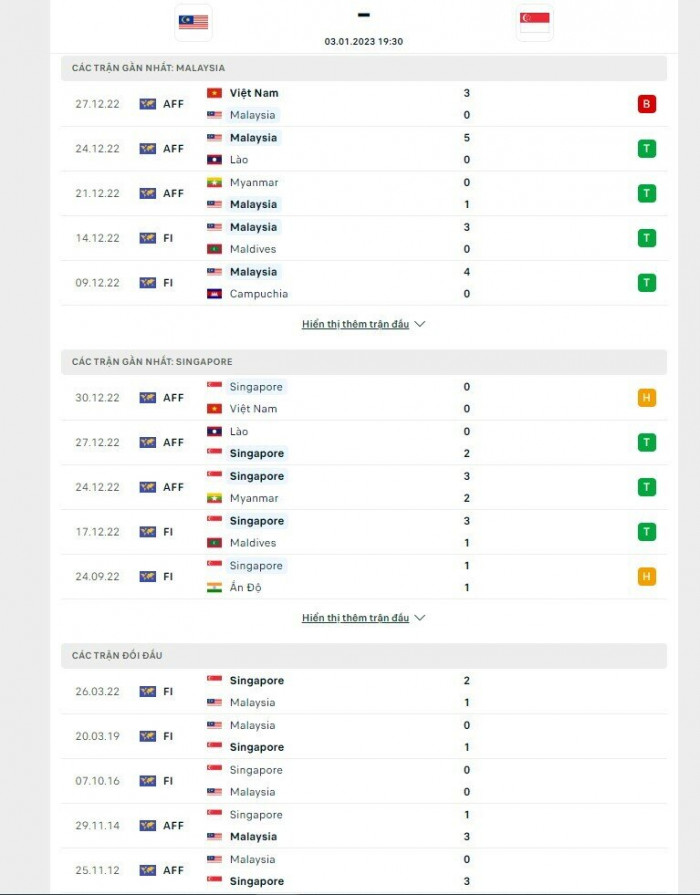Click the green T badge for Malaysia–Lào
Screen dimensions: 700x895
coord(646,149)
